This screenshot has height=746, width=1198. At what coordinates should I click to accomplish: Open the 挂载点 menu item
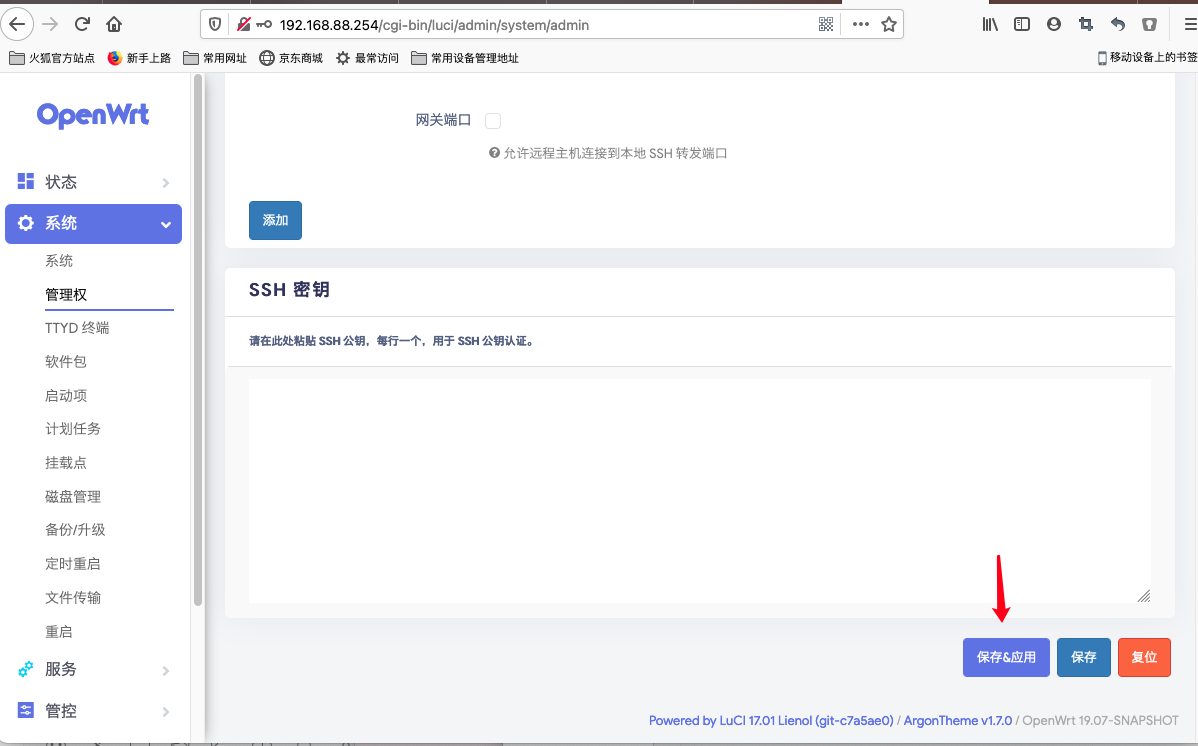66,463
